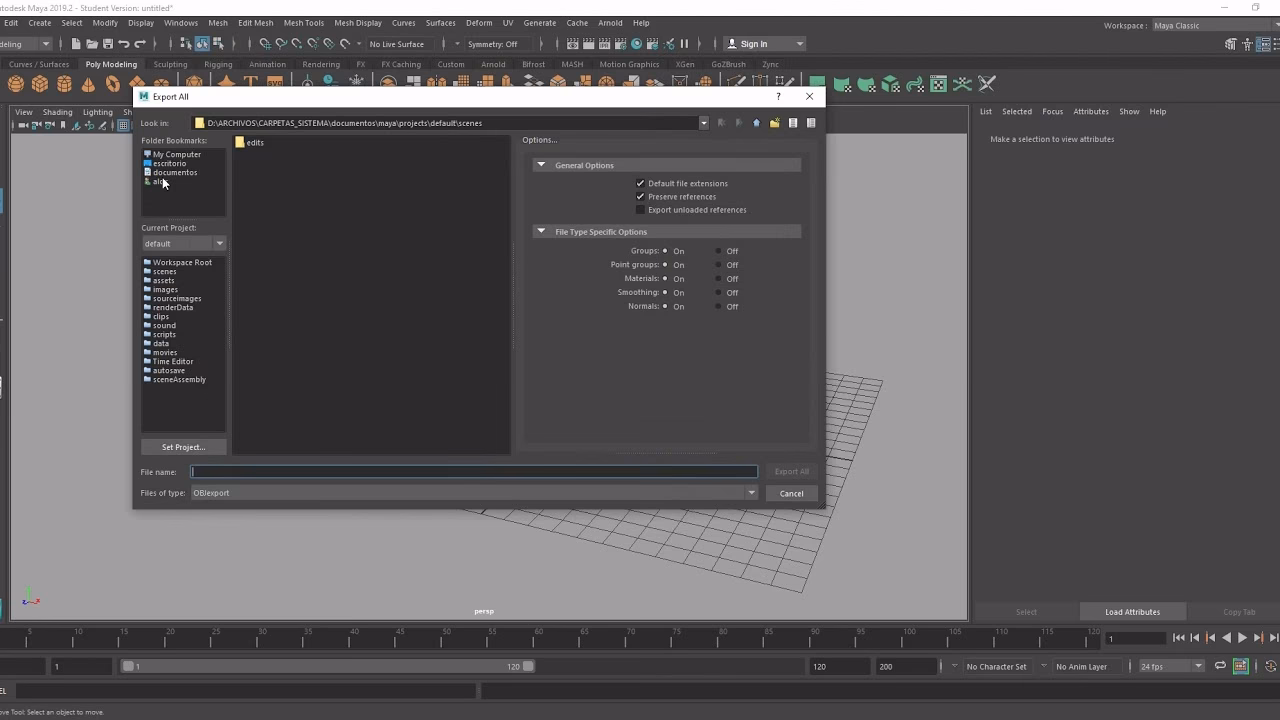1280x720 pixels.
Task: Click the pause viewport icon
Action: click(685, 44)
